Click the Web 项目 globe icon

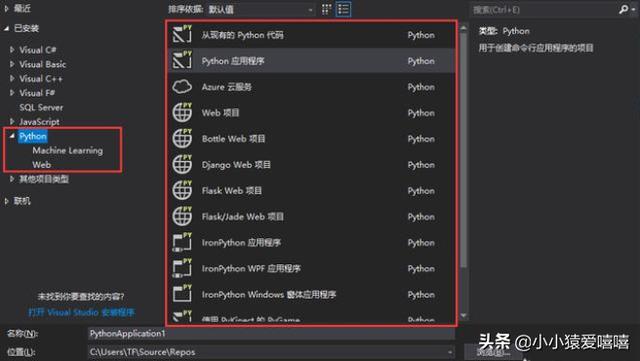pos(182,112)
